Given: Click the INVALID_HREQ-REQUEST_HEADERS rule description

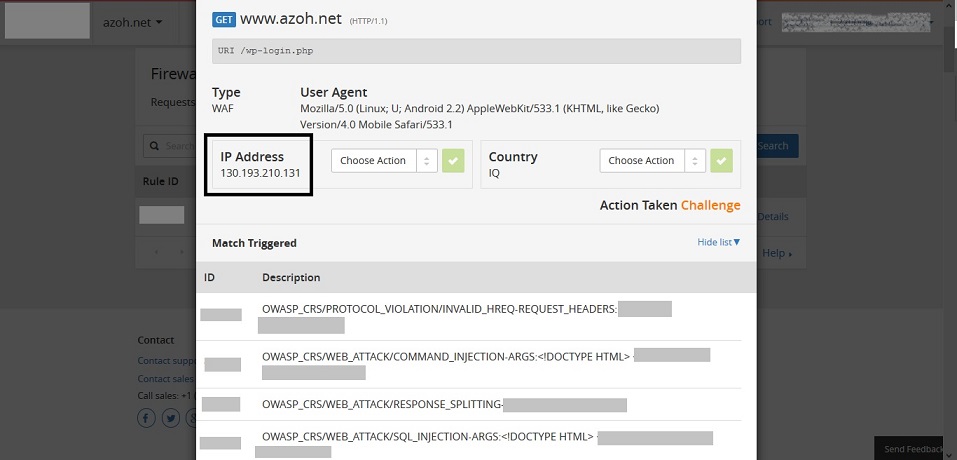Looking at the screenshot, I should (439, 309).
